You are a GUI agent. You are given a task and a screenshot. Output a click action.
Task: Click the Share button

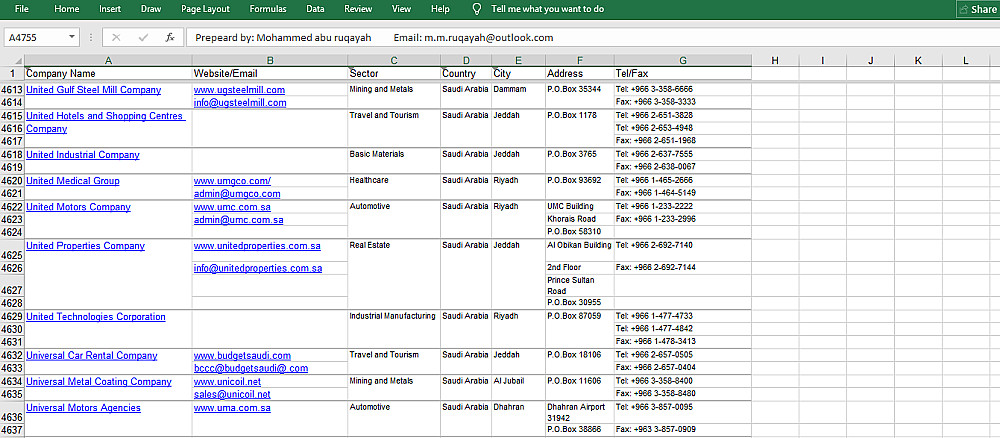pyautogui.click(x=978, y=9)
